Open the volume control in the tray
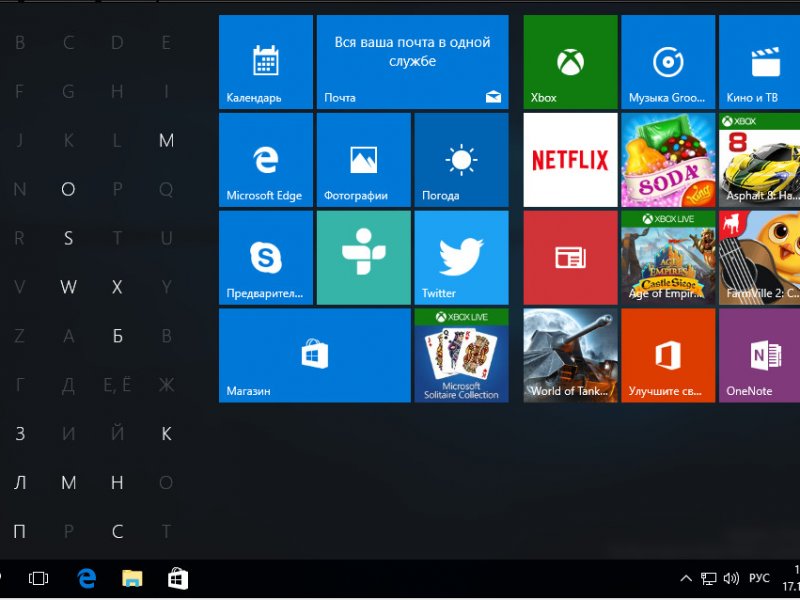Screen dimensions: 800x600 tap(731, 578)
